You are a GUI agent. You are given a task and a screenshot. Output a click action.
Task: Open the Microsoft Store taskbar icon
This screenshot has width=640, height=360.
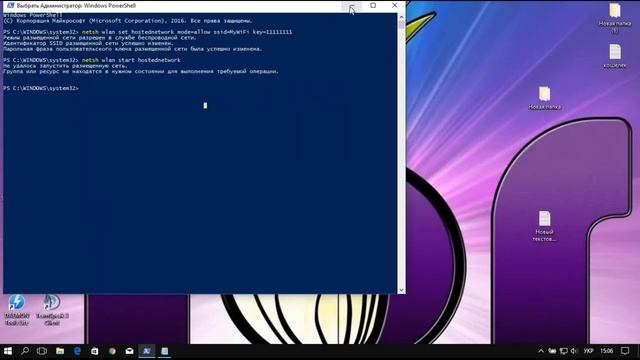coord(94,351)
